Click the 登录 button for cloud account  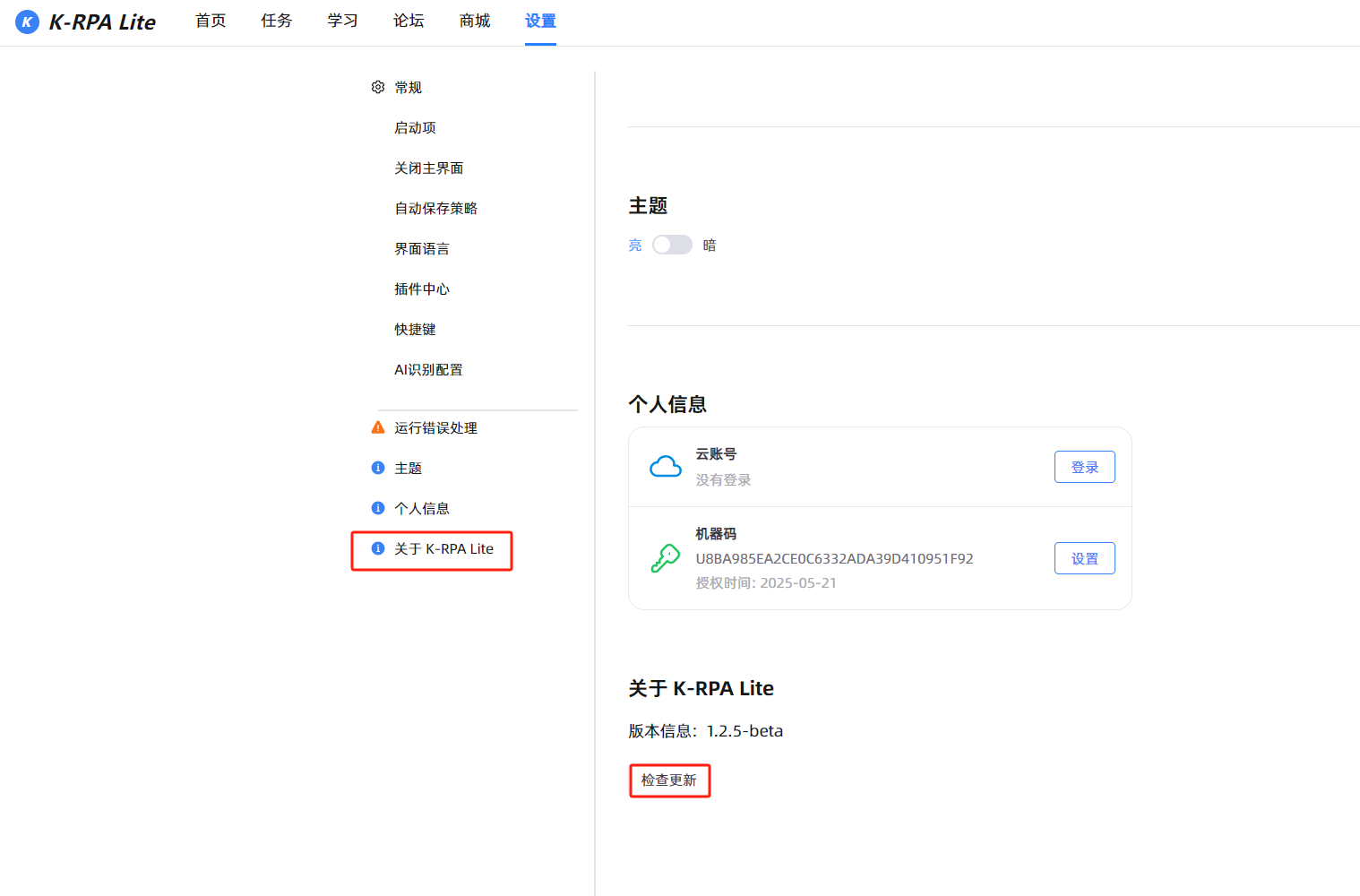(x=1085, y=467)
